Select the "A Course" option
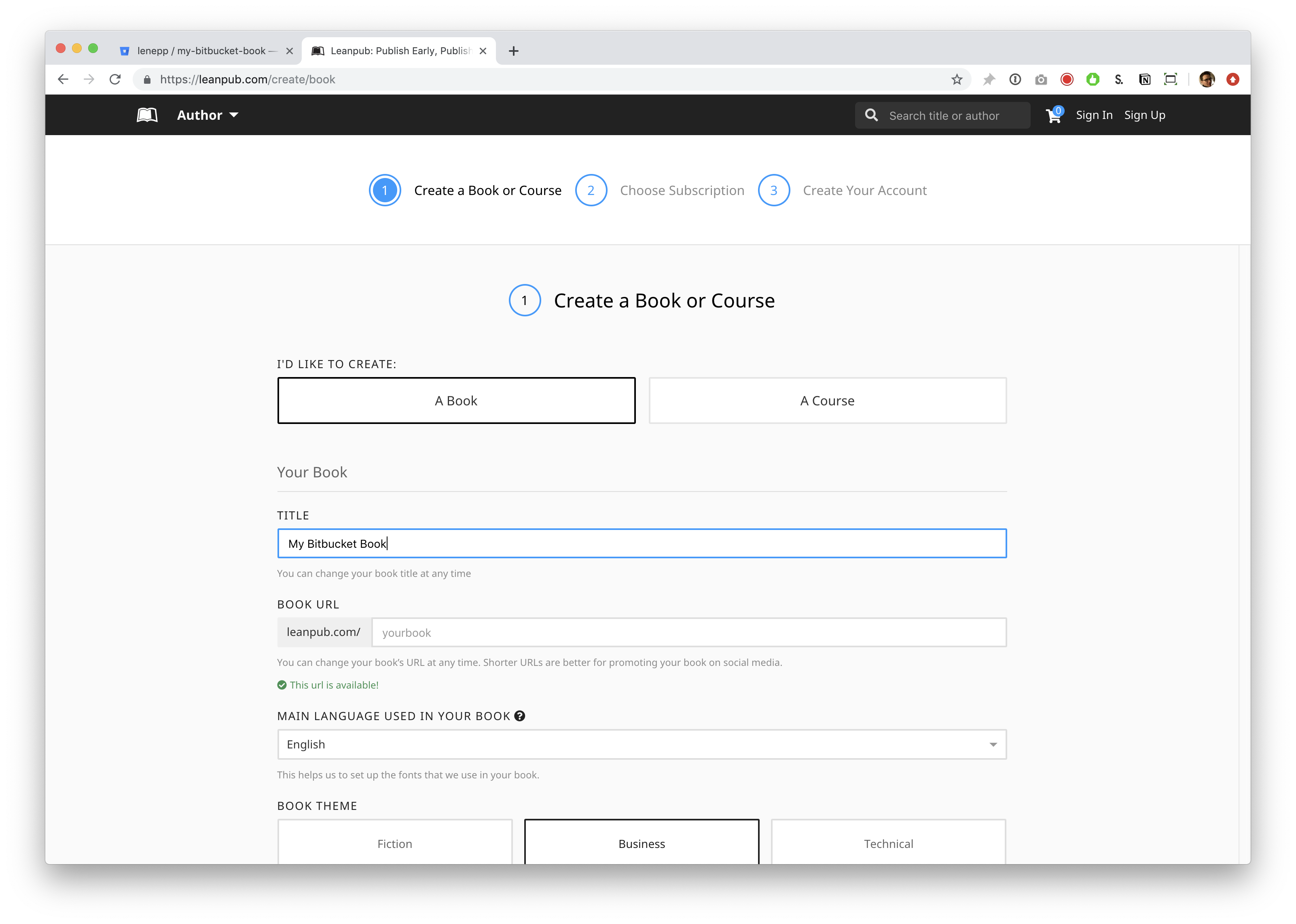This screenshot has height=924, width=1296. click(827, 401)
